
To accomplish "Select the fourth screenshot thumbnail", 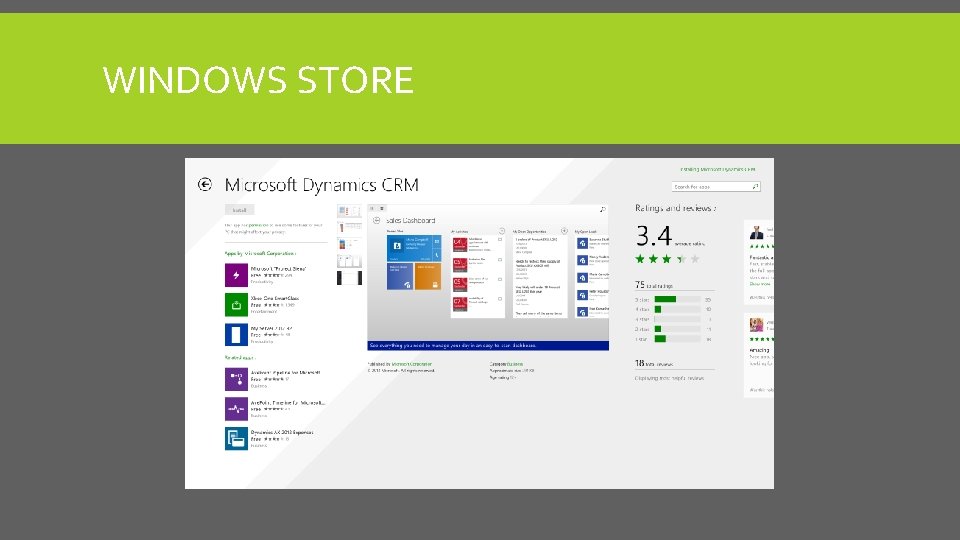I will pyautogui.click(x=349, y=261).
